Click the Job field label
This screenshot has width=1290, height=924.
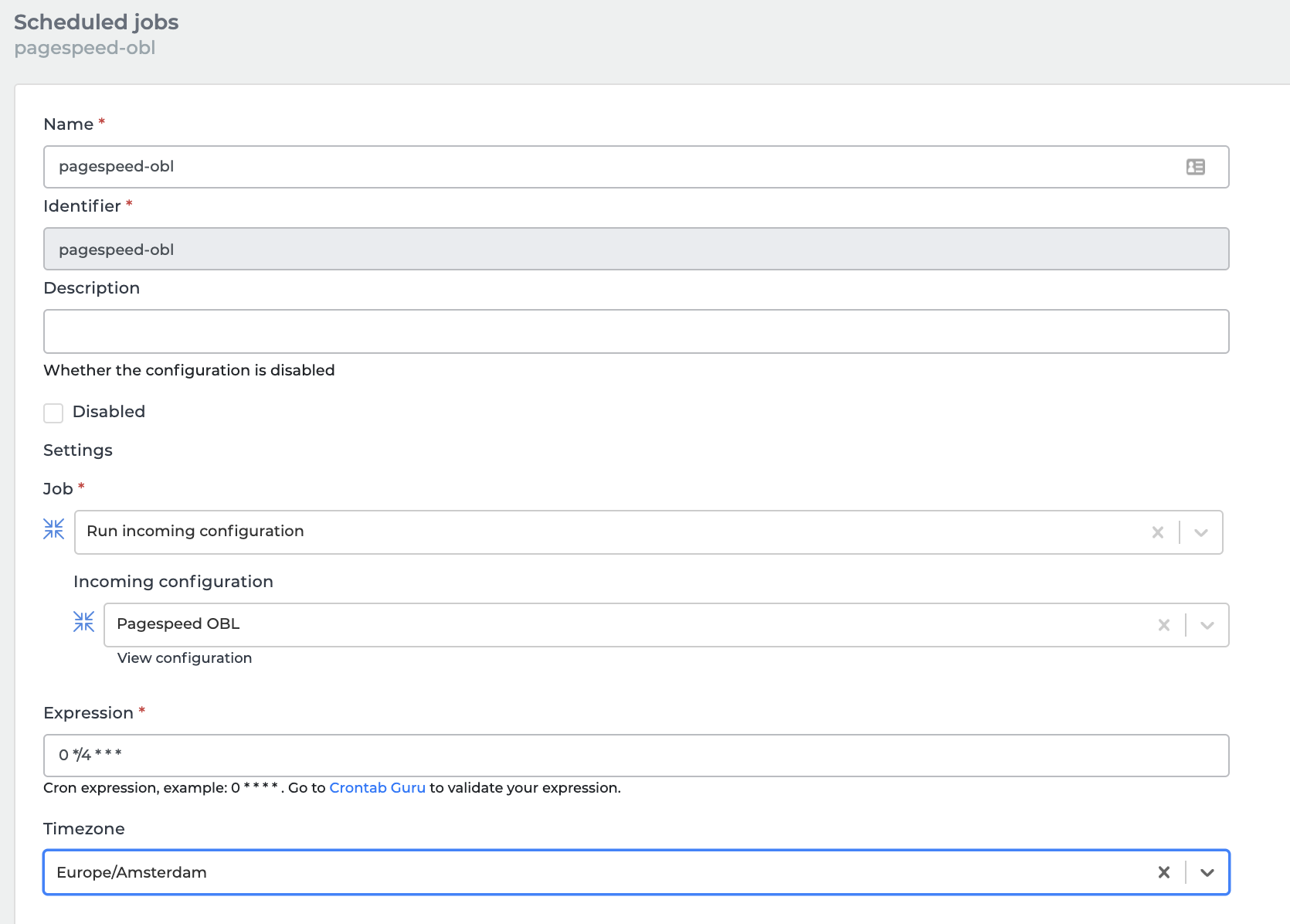[x=58, y=489]
